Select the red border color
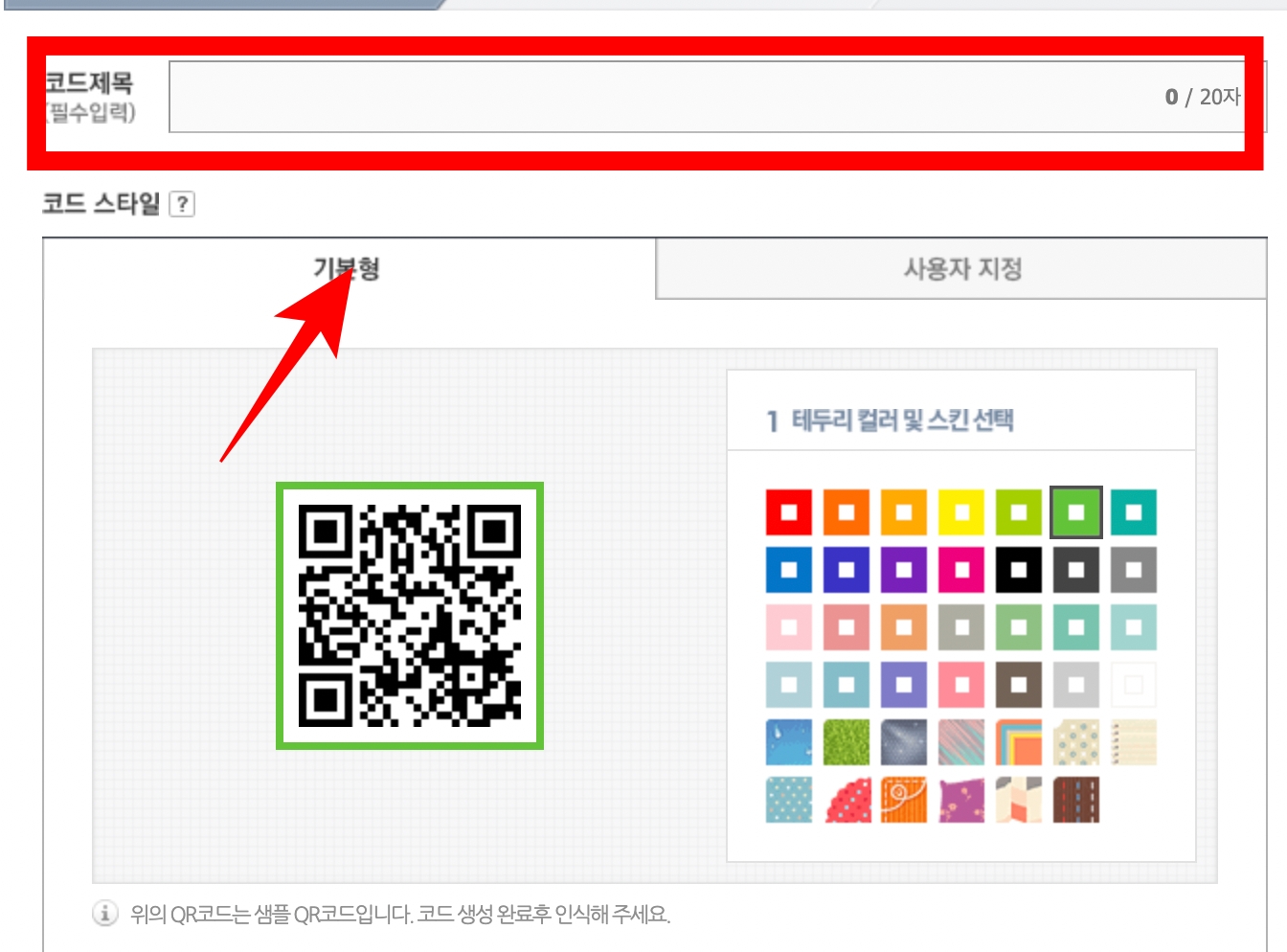This screenshot has height=952, width=1287. pos(789,512)
